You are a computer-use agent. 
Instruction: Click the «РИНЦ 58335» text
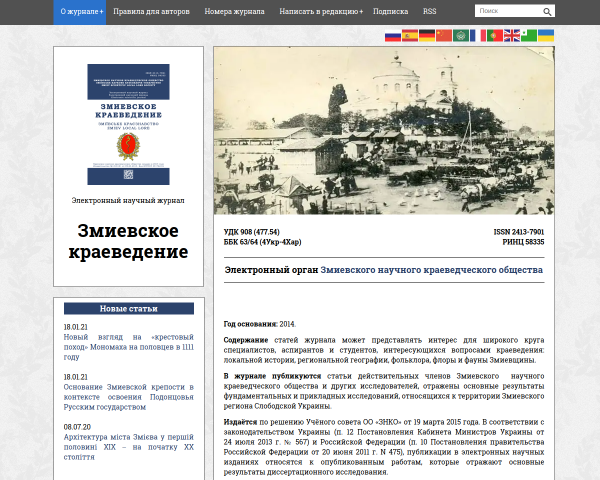tap(523, 242)
